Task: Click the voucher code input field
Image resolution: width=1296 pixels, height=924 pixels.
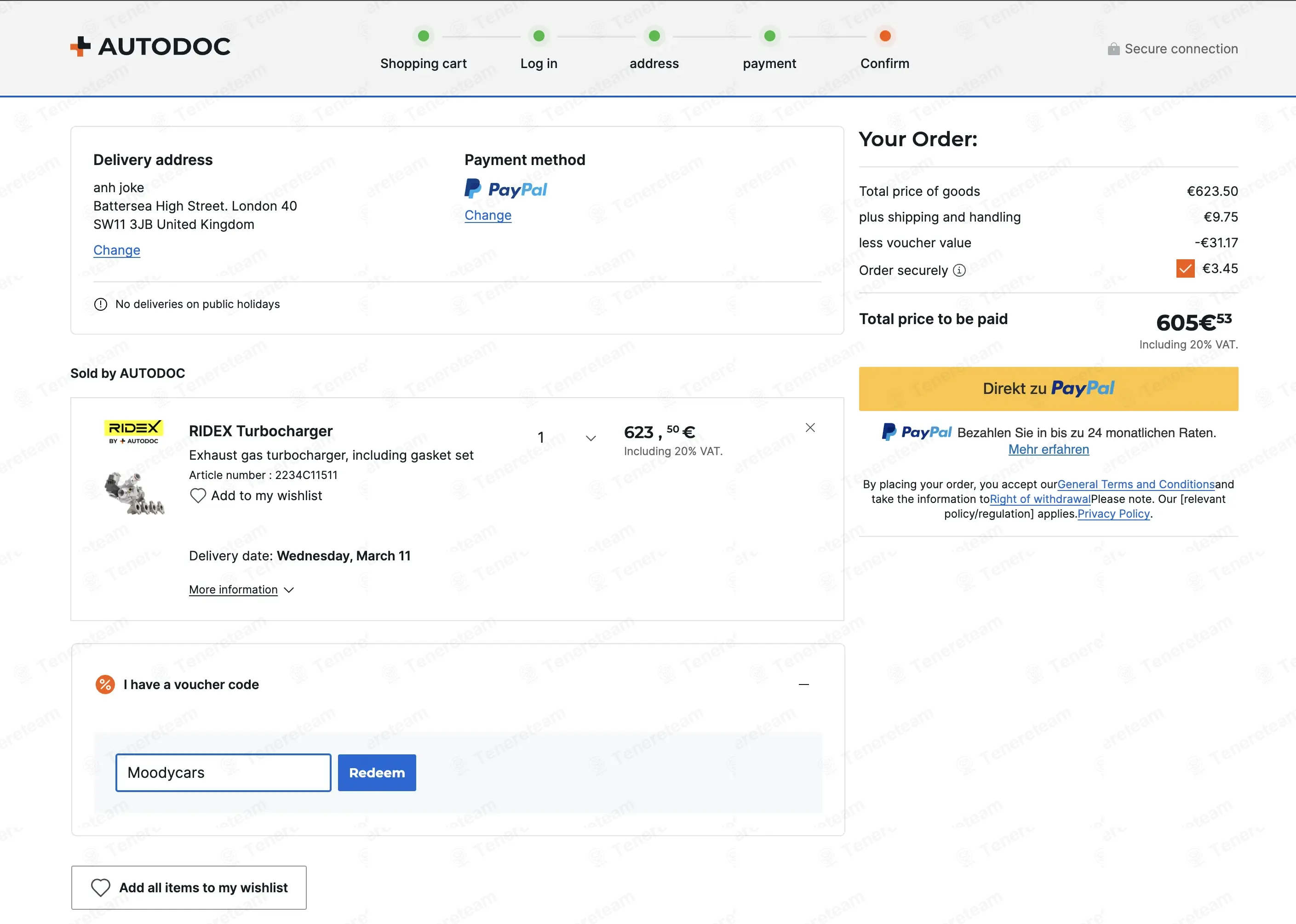Action: [x=223, y=773]
